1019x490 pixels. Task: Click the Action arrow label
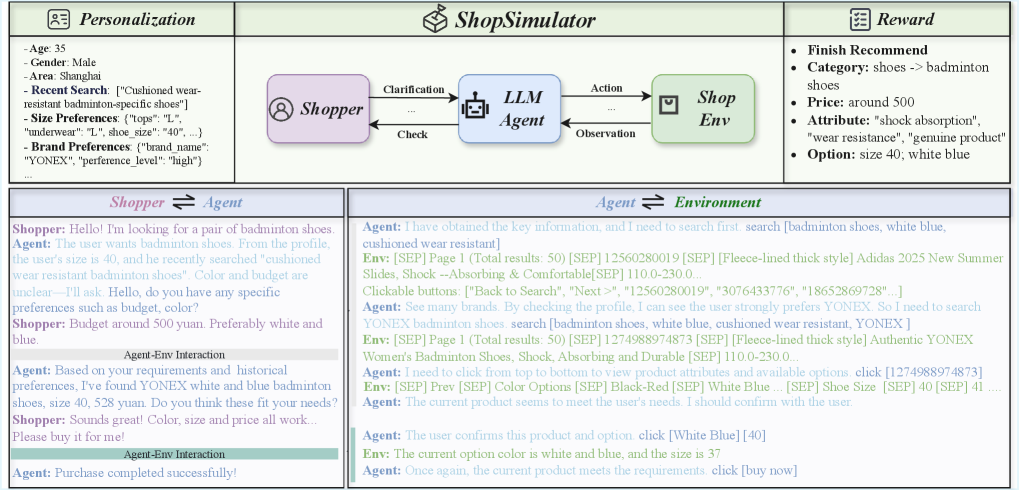(x=606, y=88)
